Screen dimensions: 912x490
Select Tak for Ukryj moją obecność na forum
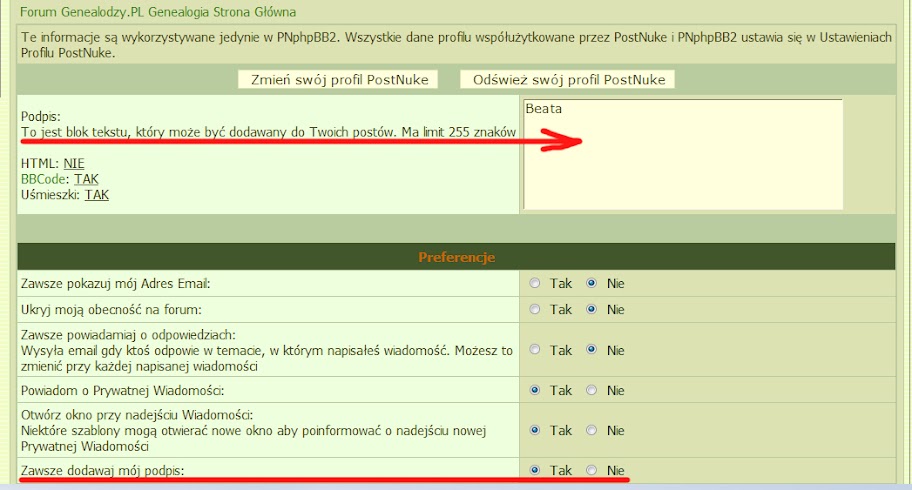click(x=535, y=310)
